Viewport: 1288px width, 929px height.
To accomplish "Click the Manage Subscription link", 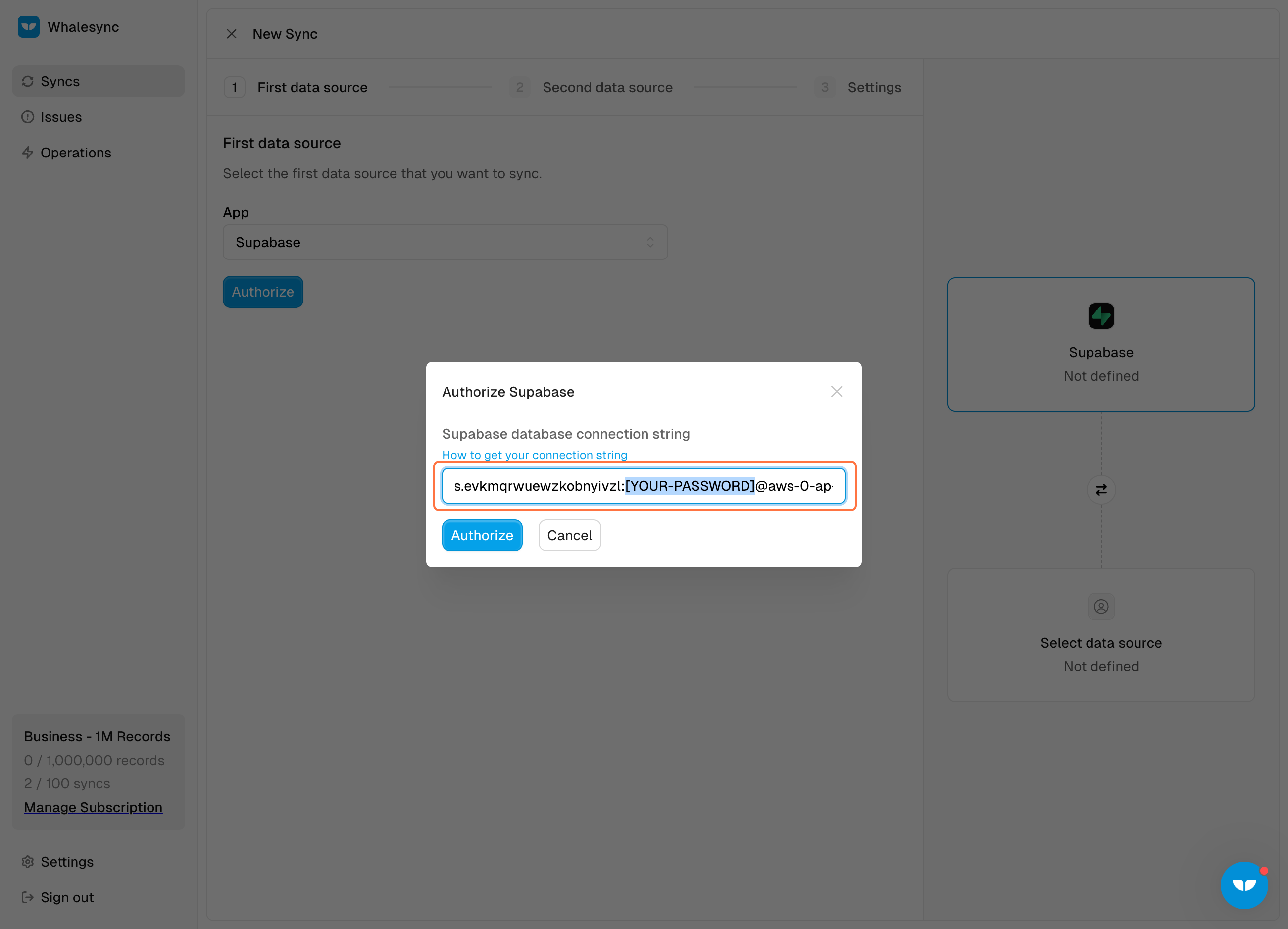I will (93, 807).
